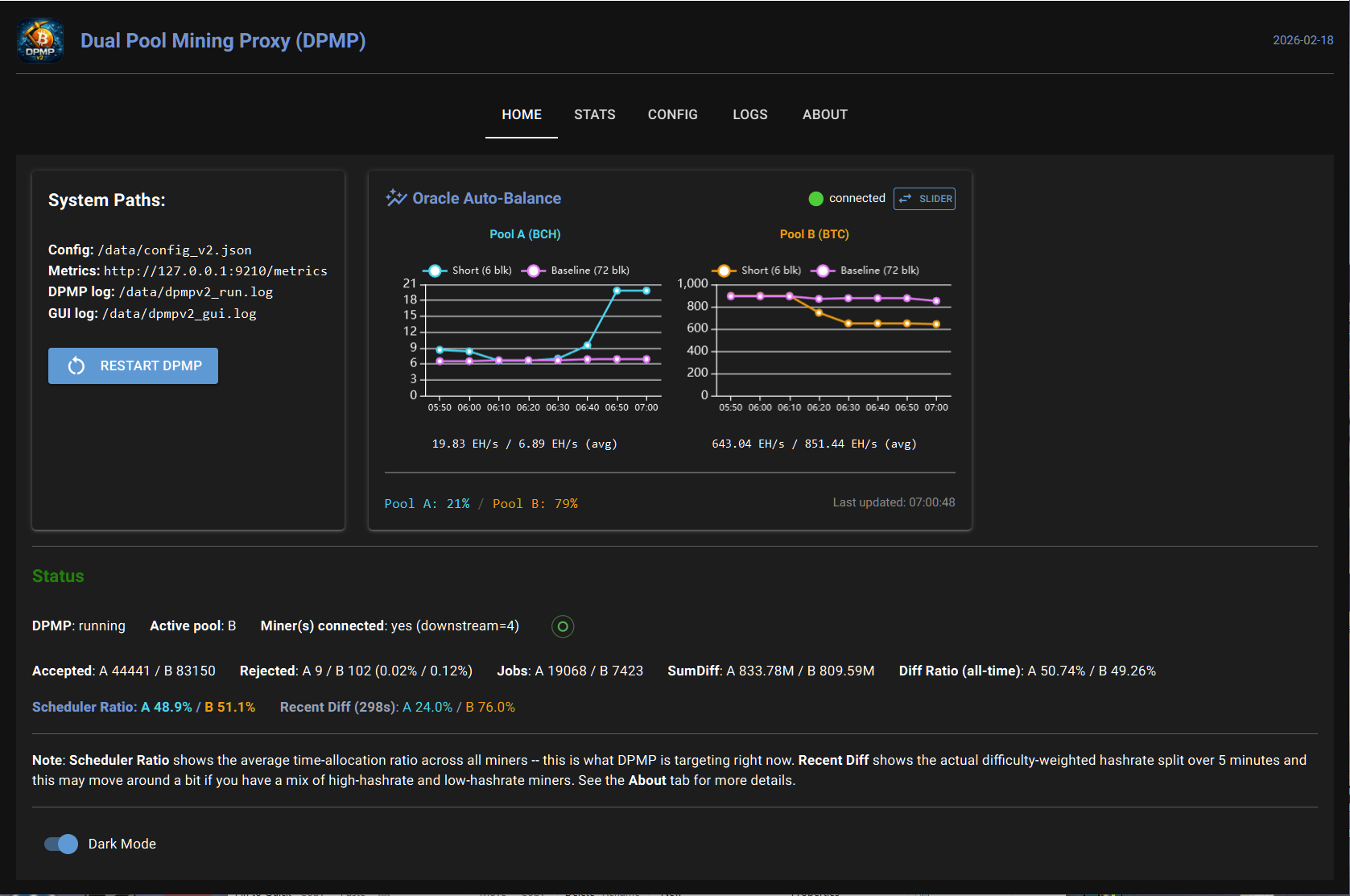Switch to the CONFIG tab

tap(672, 114)
